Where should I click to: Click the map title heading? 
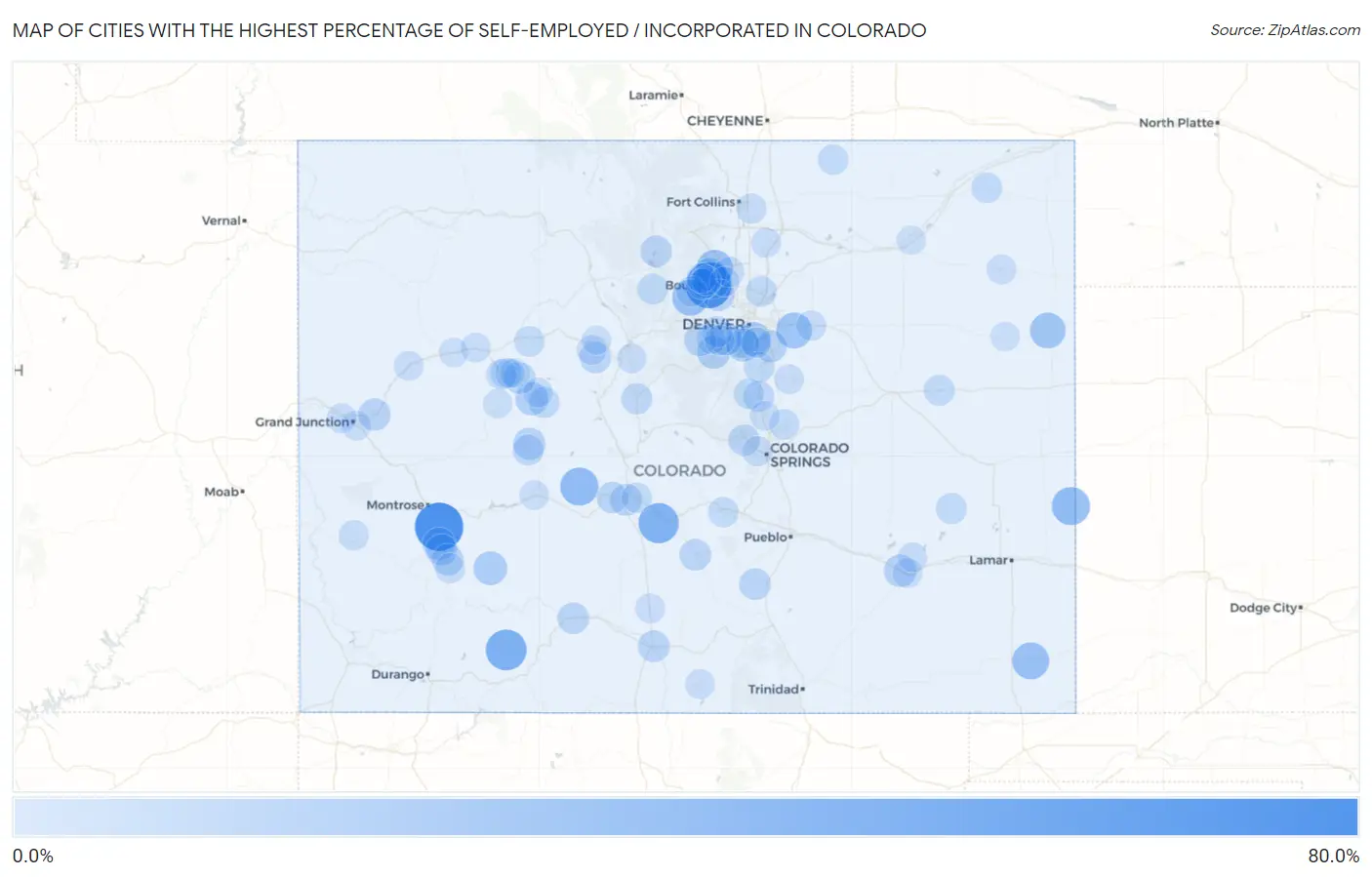coord(469,30)
